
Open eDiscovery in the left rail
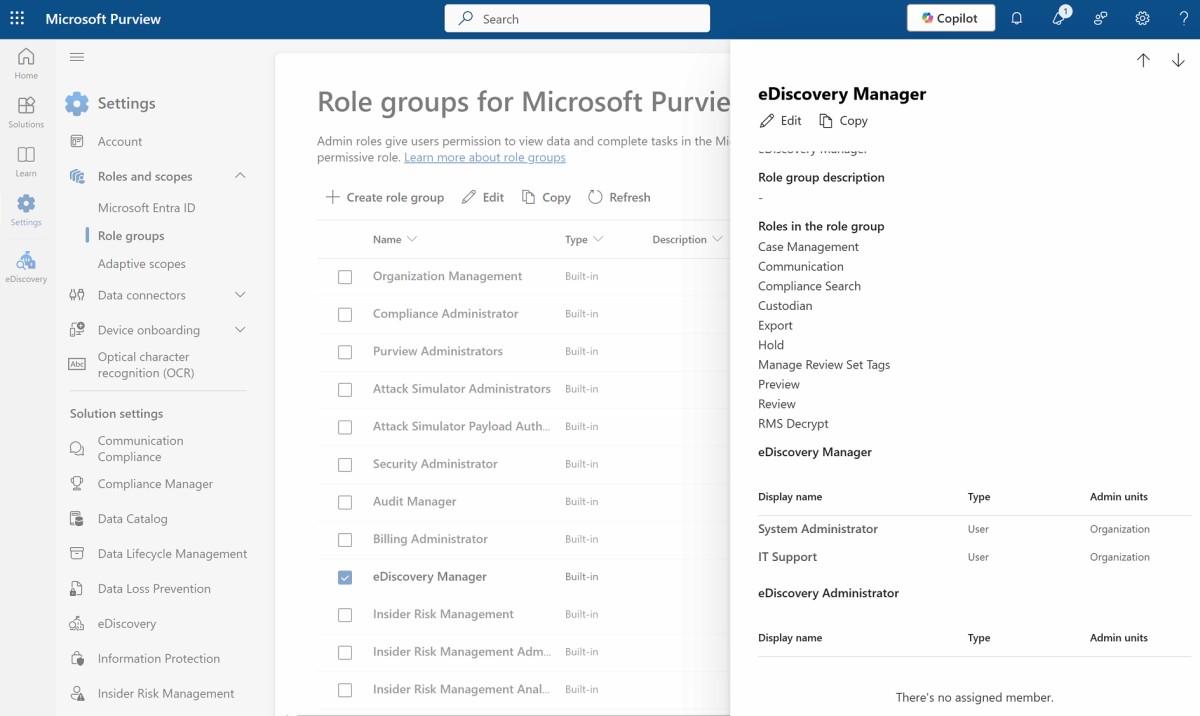coord(26,267)
